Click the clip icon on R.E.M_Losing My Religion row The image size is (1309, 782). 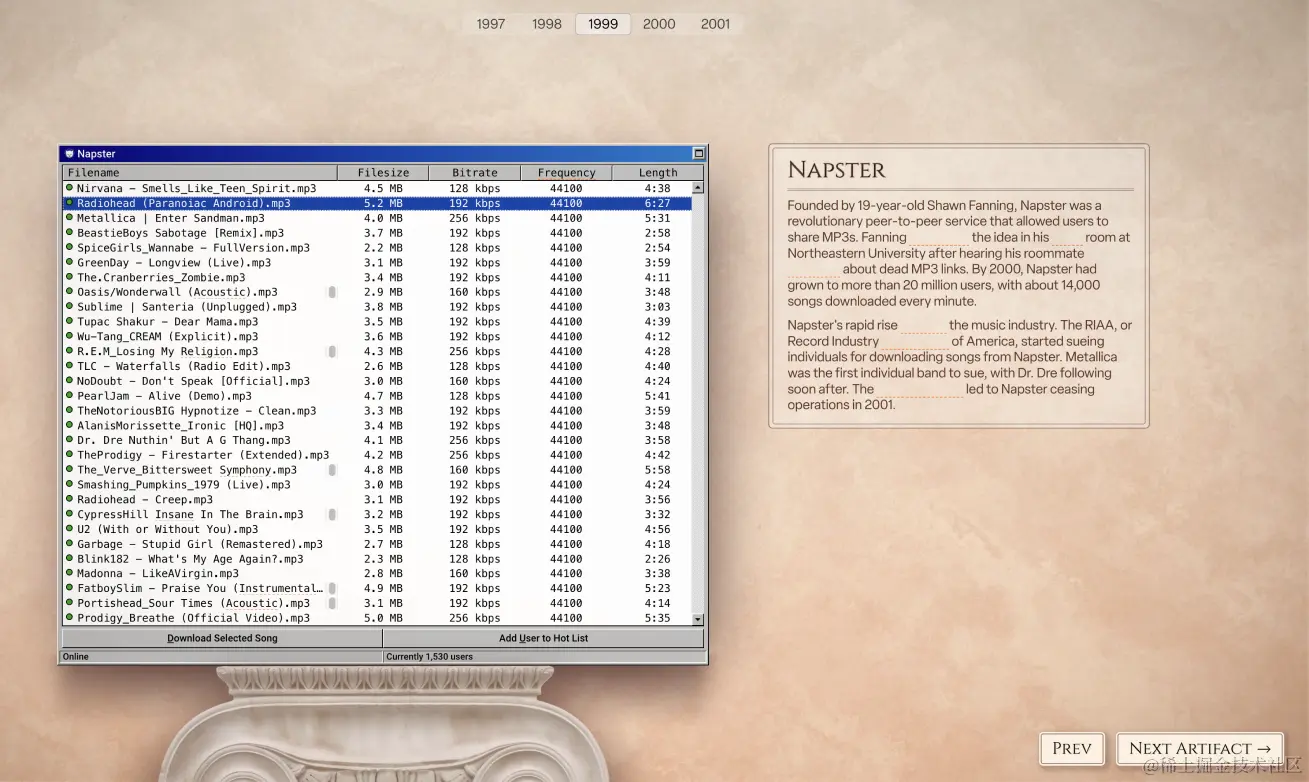click(332, 351)
